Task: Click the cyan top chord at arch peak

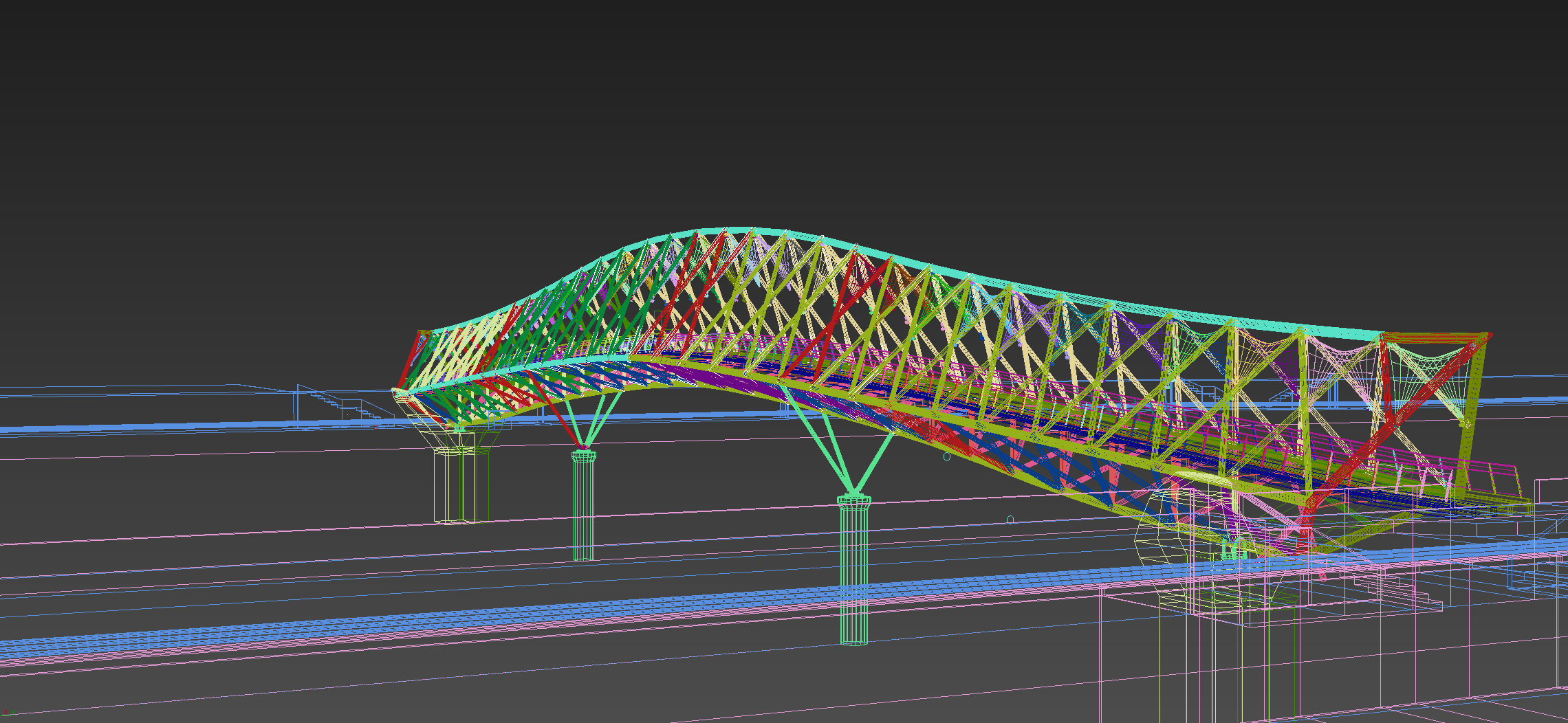Action: point(739,231)
